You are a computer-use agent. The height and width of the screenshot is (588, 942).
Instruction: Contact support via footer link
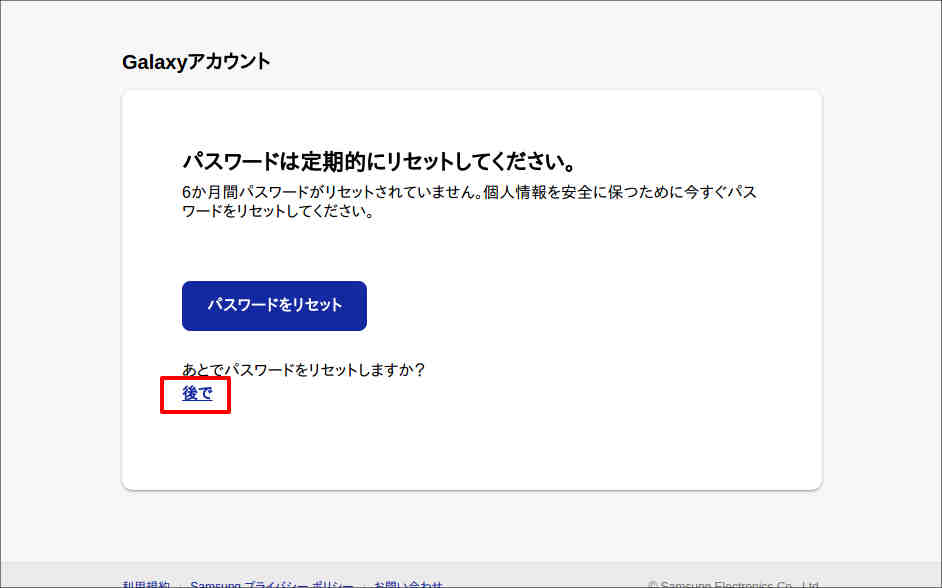[x=407, y=583]
